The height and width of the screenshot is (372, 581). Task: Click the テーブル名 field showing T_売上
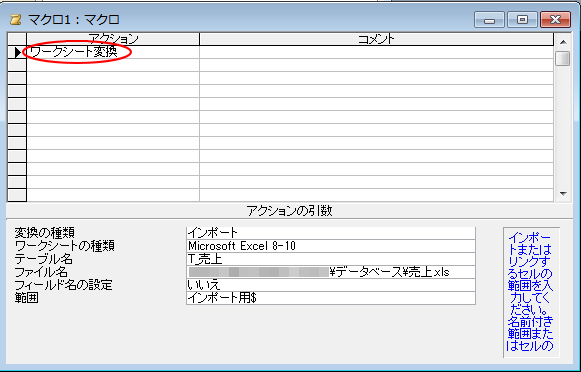click(331, 259)
